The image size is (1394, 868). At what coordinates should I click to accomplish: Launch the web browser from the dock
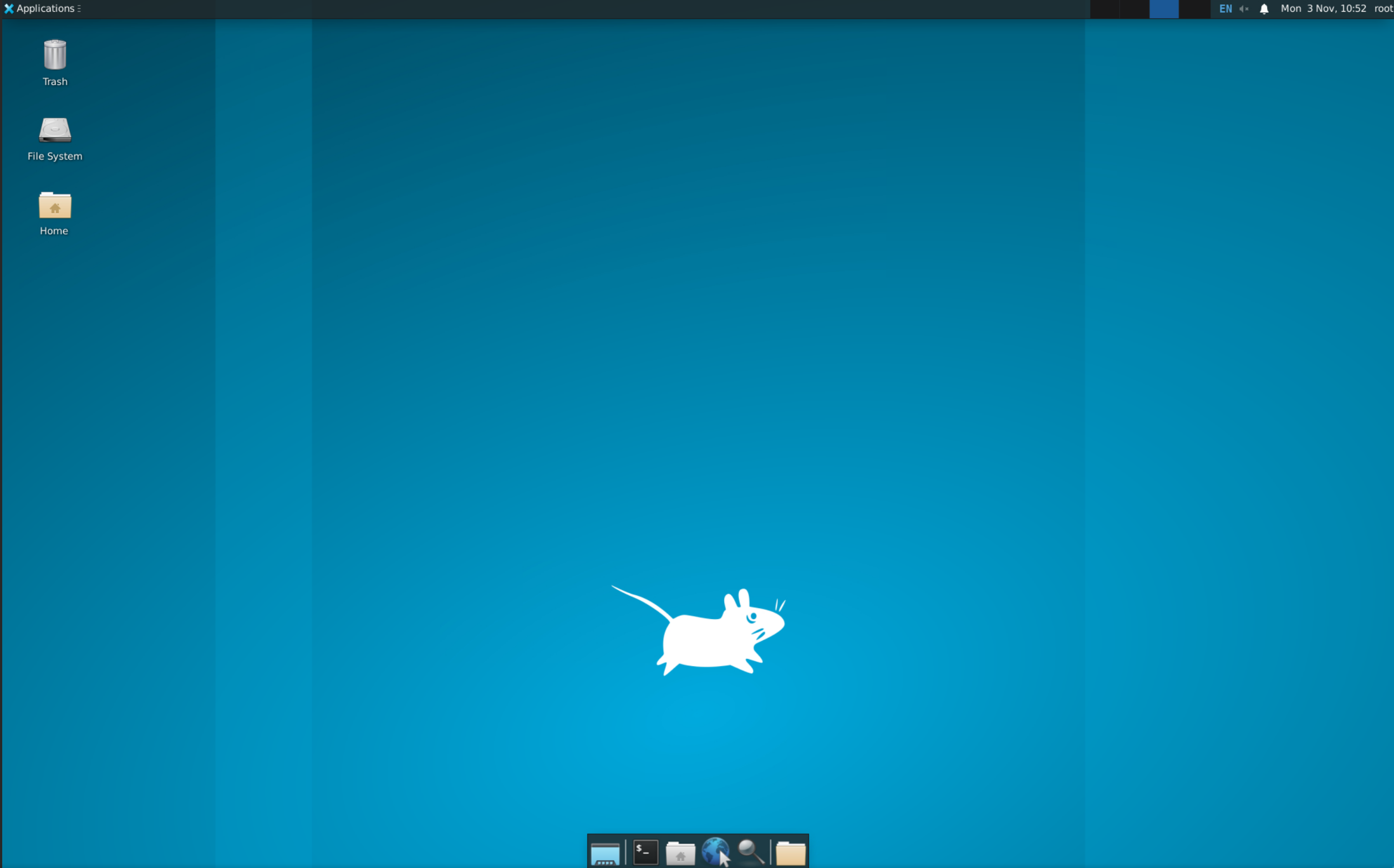click(x=716, y=852)
